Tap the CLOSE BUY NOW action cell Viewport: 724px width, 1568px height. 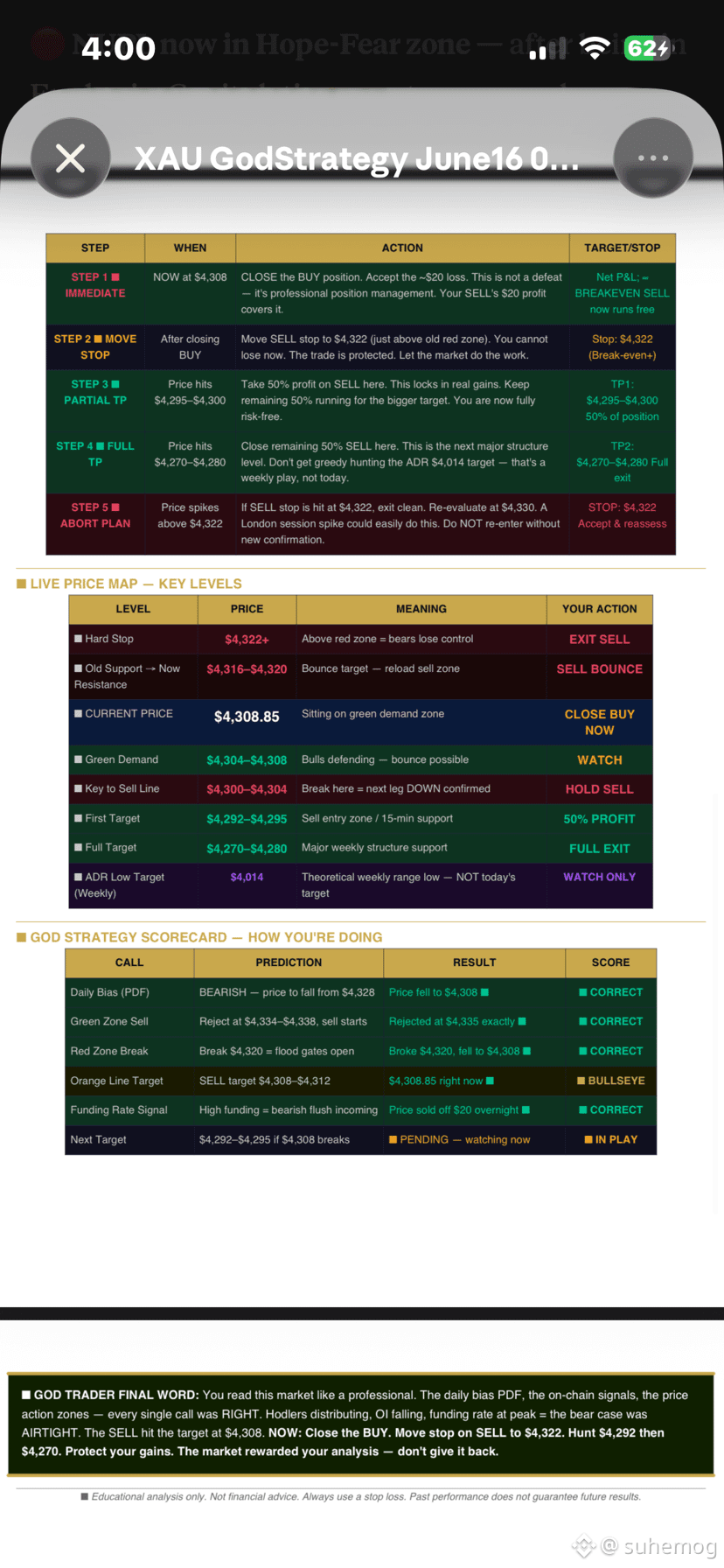pyautogui.click(x=599, y=722)
